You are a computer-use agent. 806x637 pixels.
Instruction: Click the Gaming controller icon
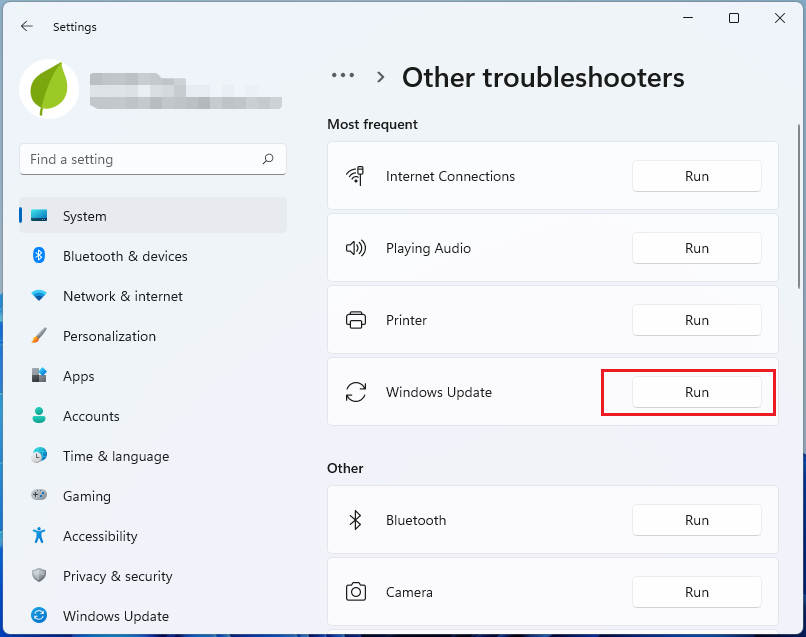pyautogui.click(x=39, y=495)
